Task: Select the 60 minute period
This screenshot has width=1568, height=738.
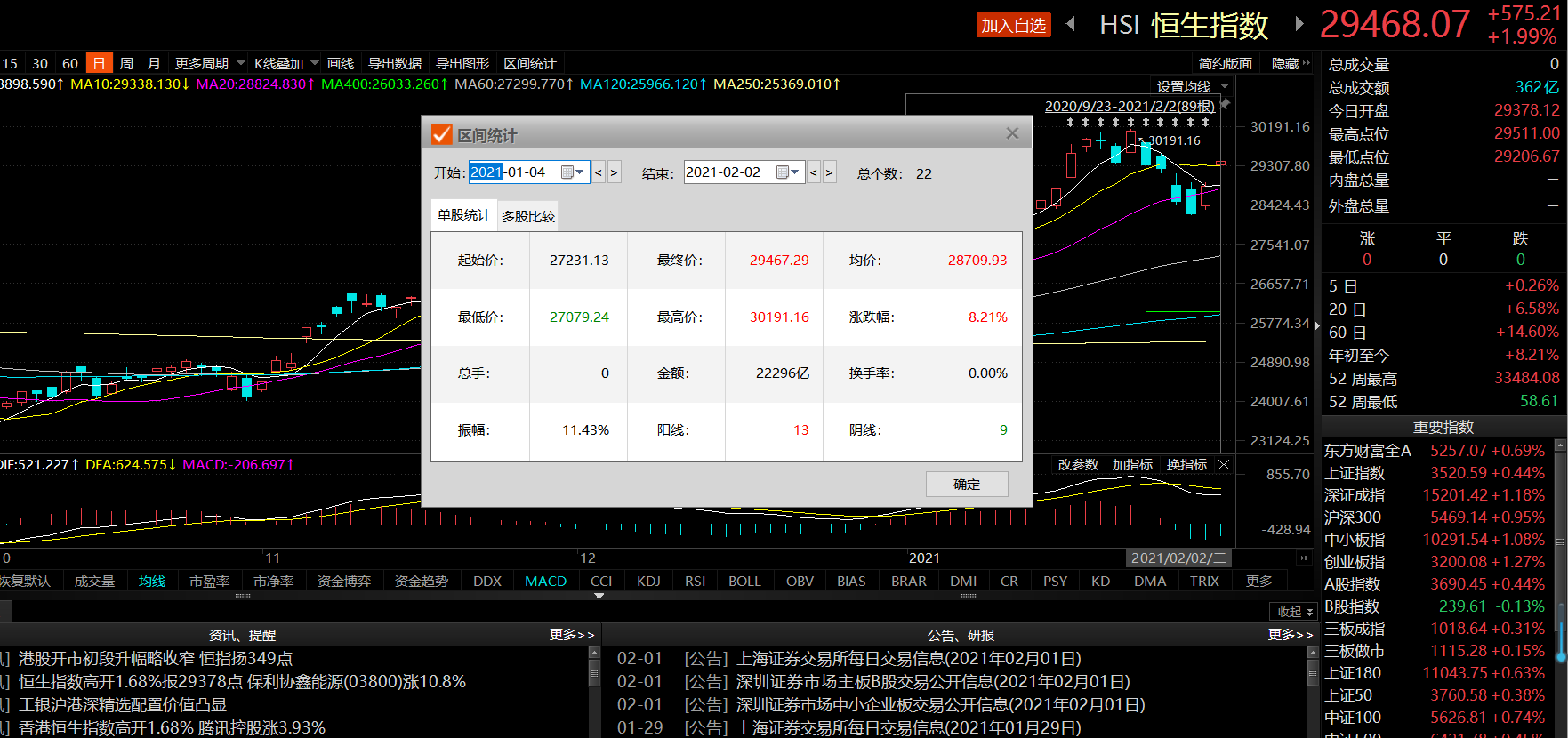Action: pos(70,63)
